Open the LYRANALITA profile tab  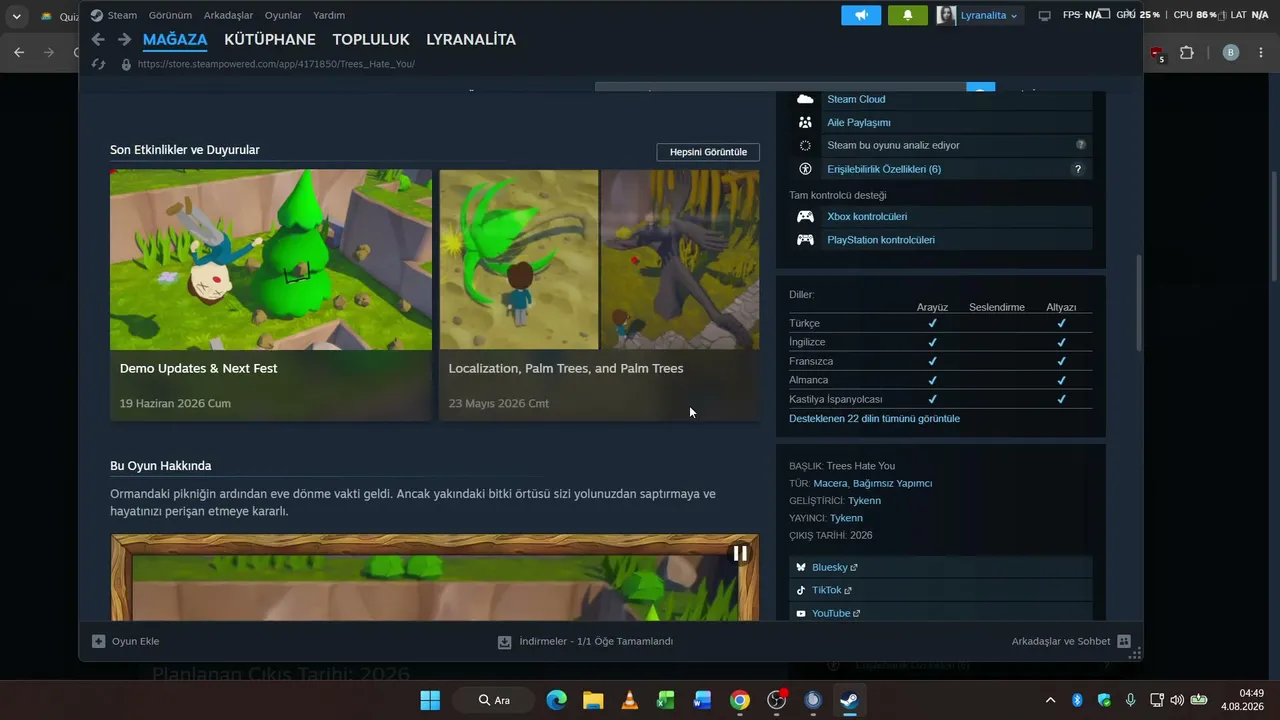click(x=471, y=40)
